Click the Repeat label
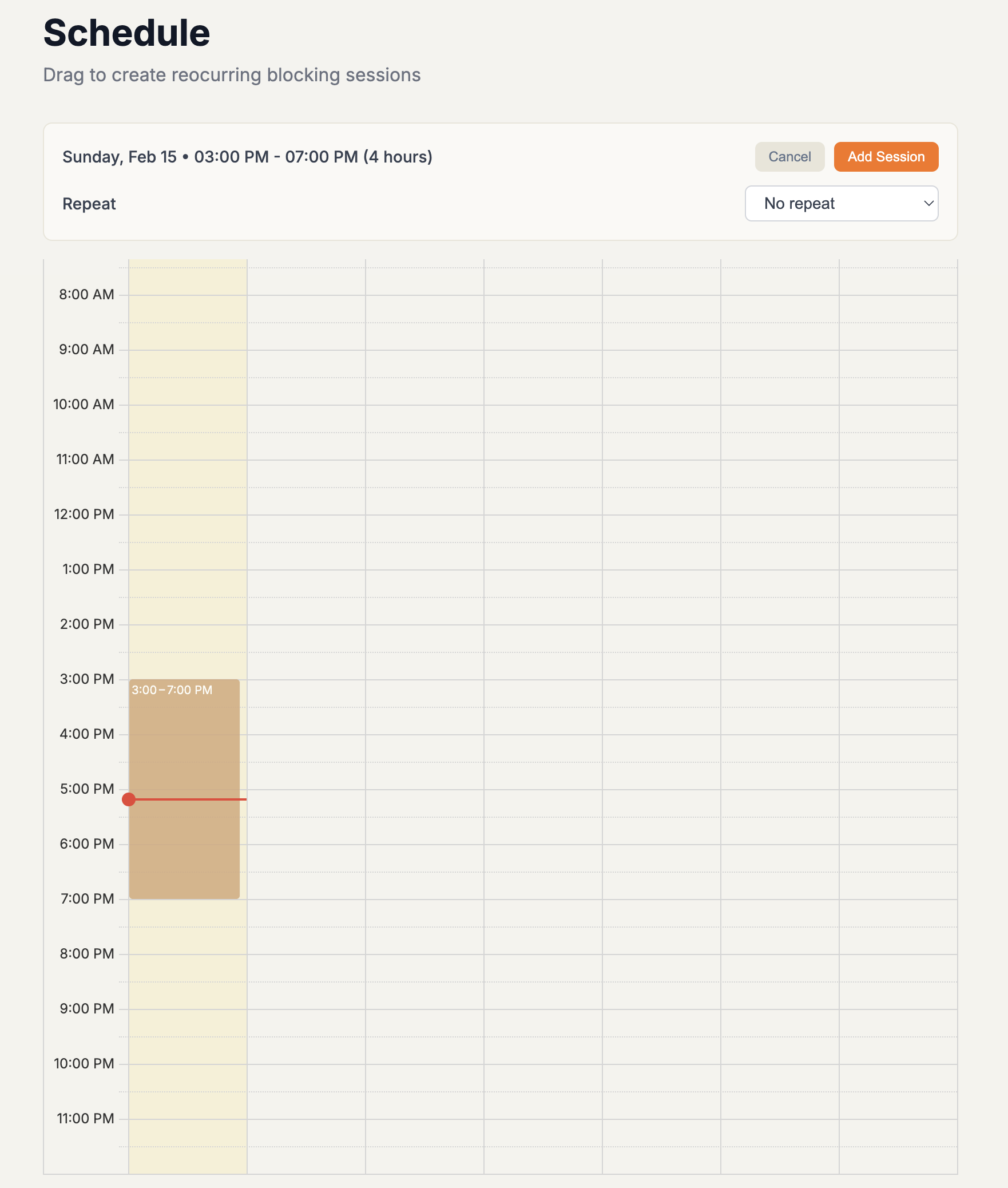The width and height of the screenshot is (1008, 1188). coord(89,203)
